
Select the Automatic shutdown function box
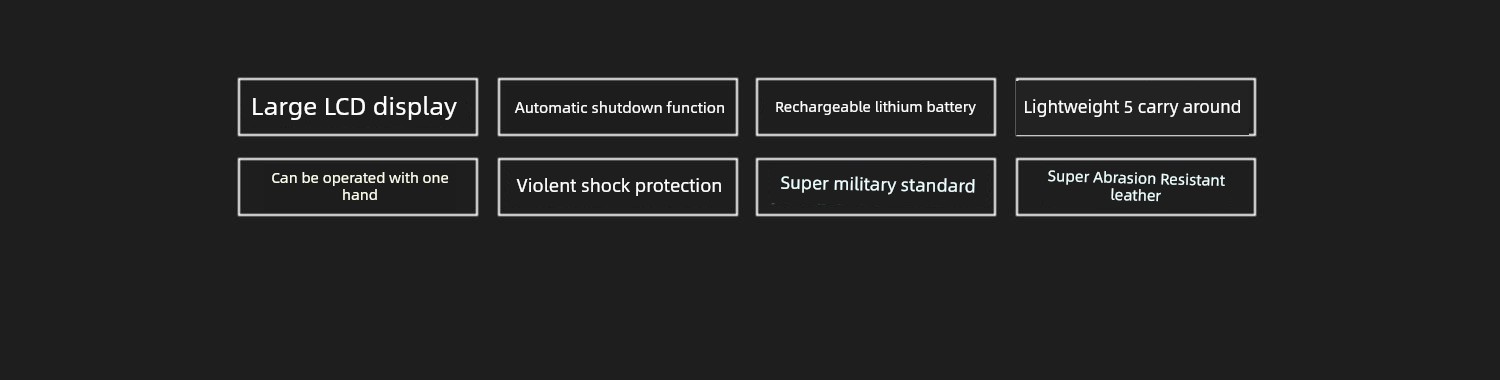(x=618, y=107)
